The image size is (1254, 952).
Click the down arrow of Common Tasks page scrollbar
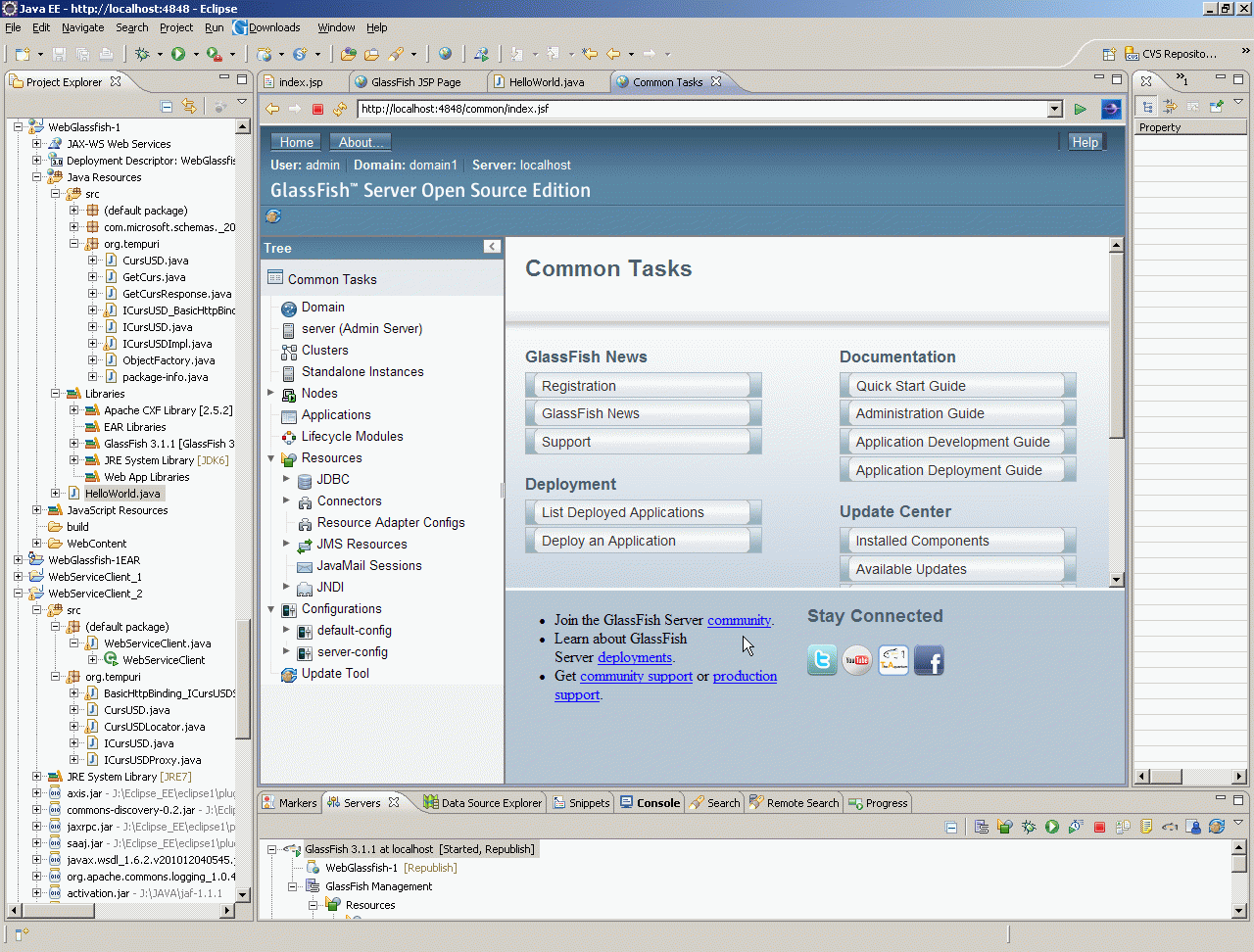[x=1117, y=580]
